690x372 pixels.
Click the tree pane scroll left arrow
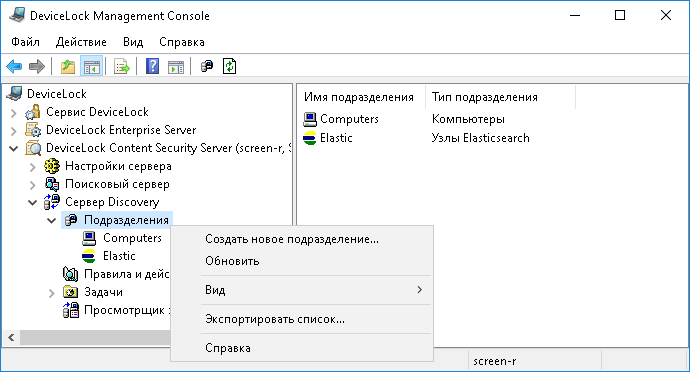pos(11,338)
